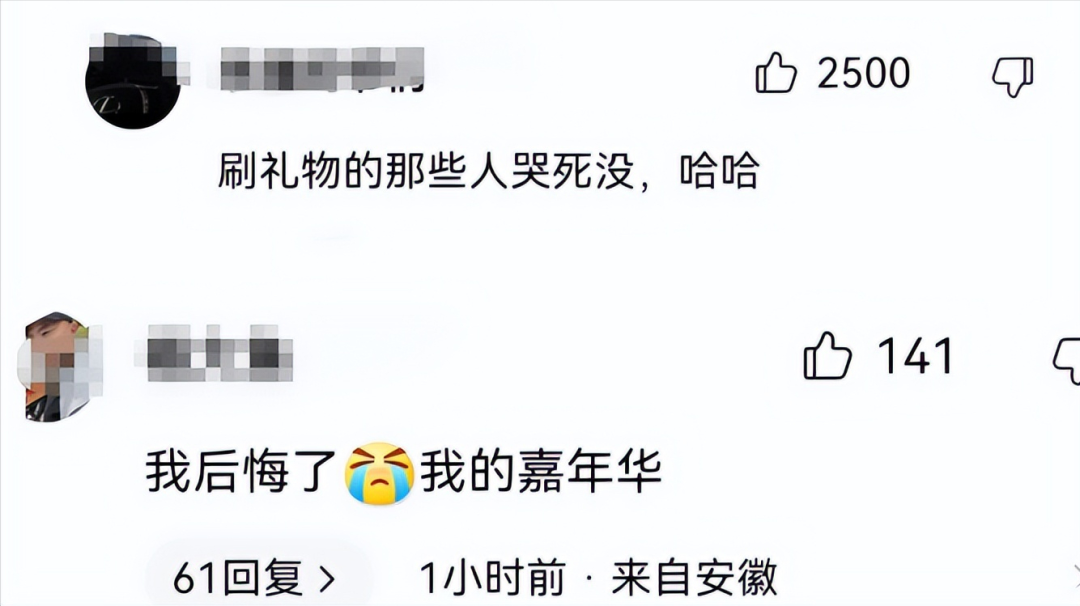Open the second commenter's blurred username

220,353
